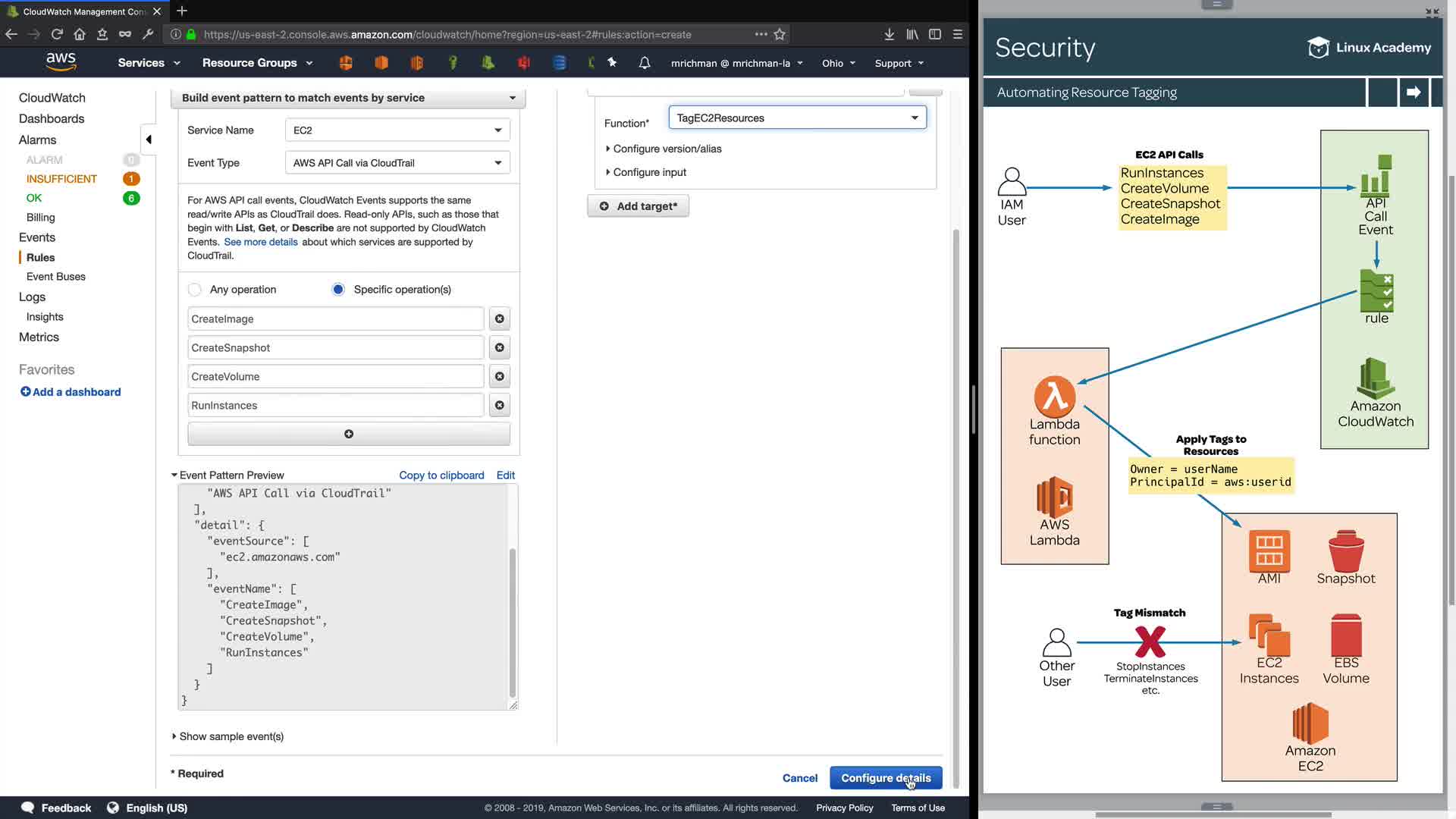
Task: Bookmark page with star icon
Action: (780, 34)
